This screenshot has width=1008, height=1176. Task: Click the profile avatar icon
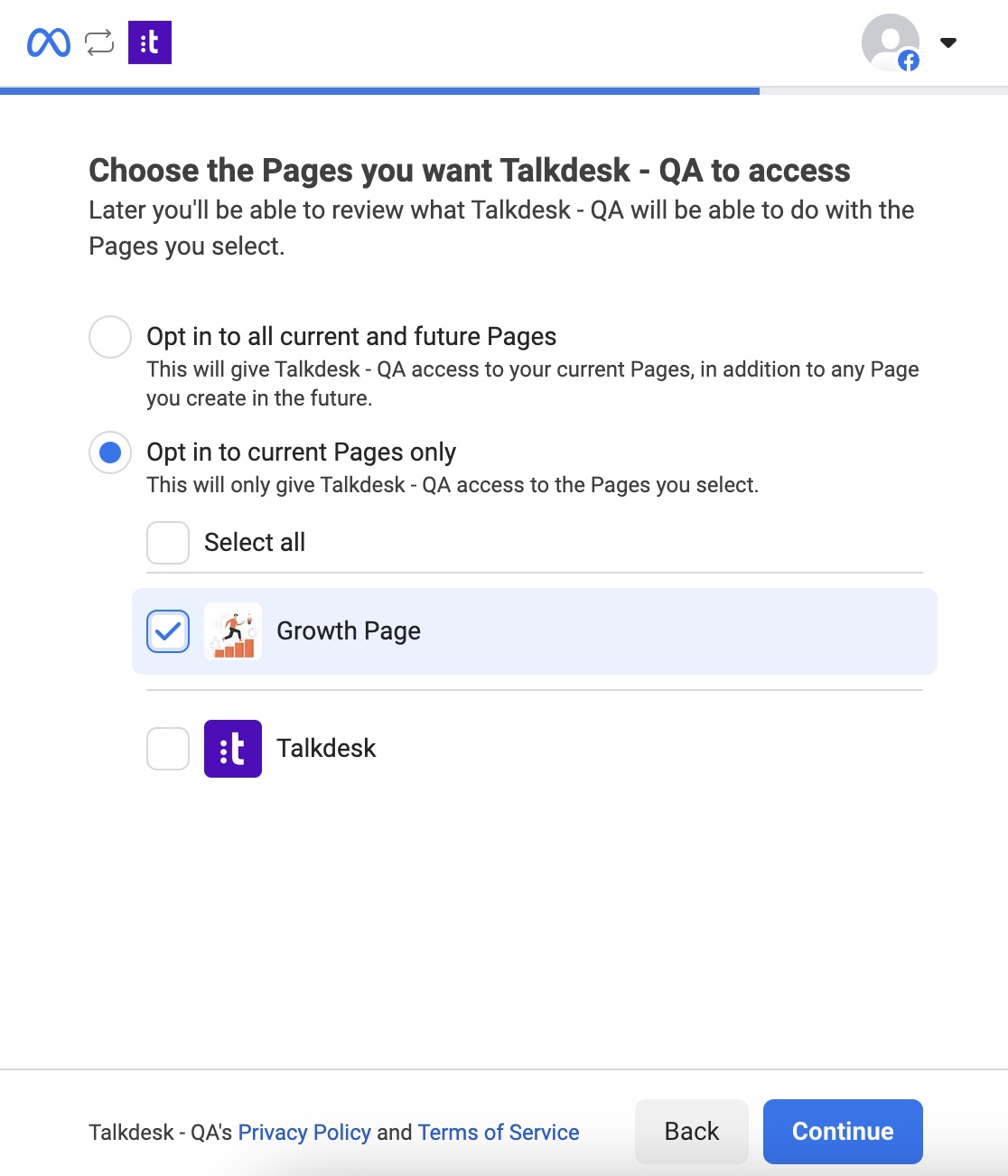pos(890,42)
